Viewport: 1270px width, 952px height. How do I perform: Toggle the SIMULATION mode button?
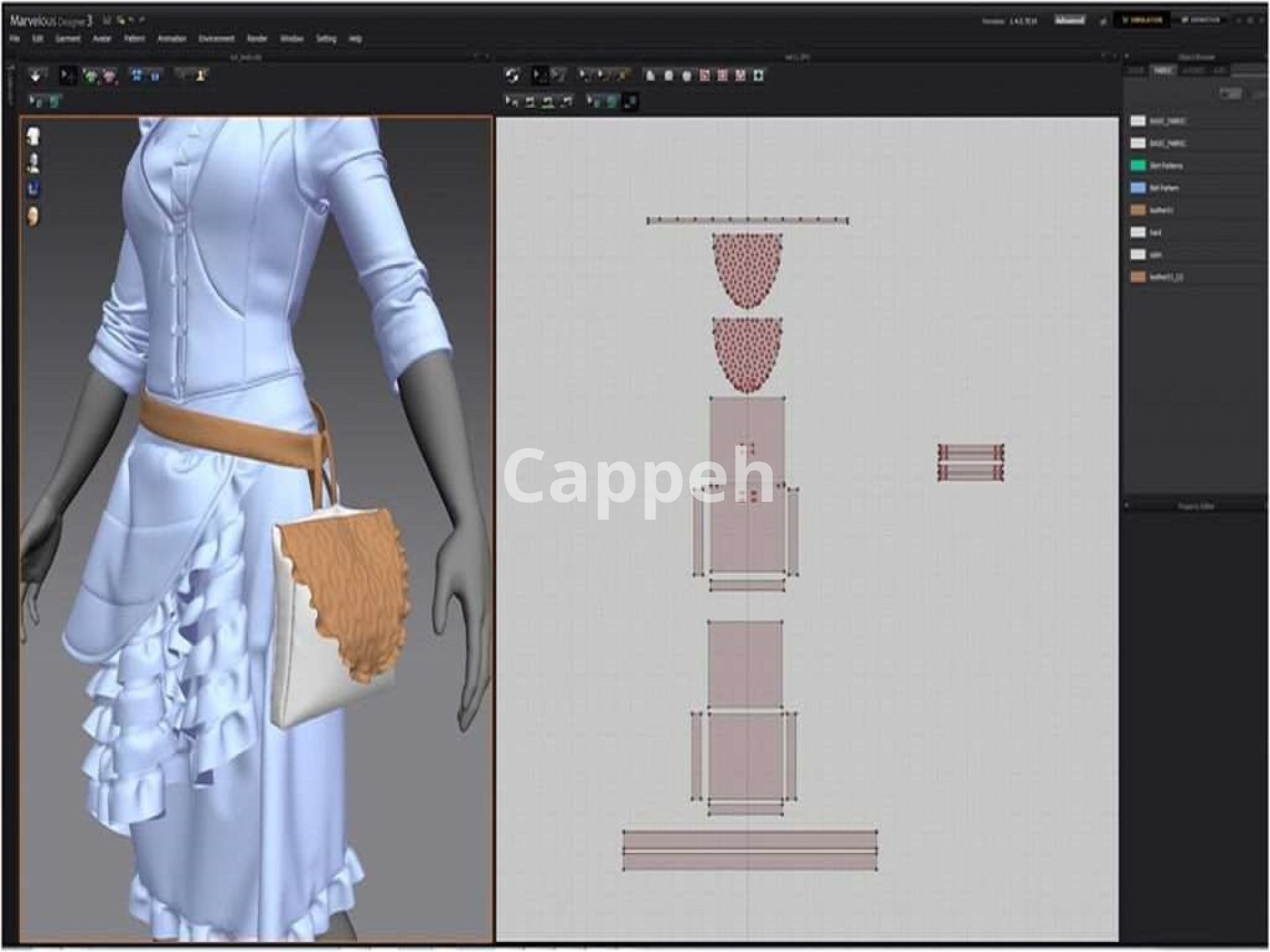click(1142, 20)
